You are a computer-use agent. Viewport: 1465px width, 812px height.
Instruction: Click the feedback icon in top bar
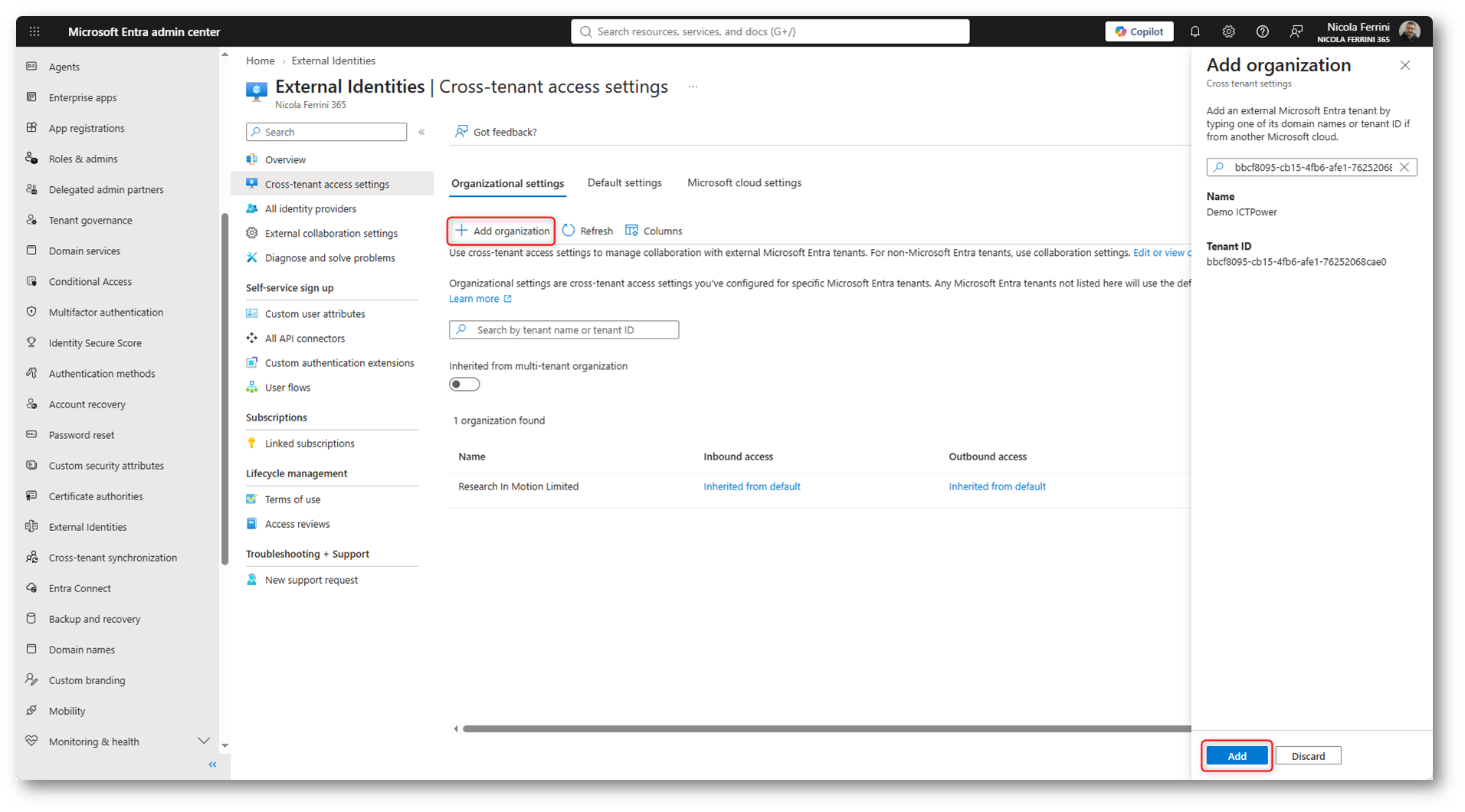click(x=1296, y=31)
